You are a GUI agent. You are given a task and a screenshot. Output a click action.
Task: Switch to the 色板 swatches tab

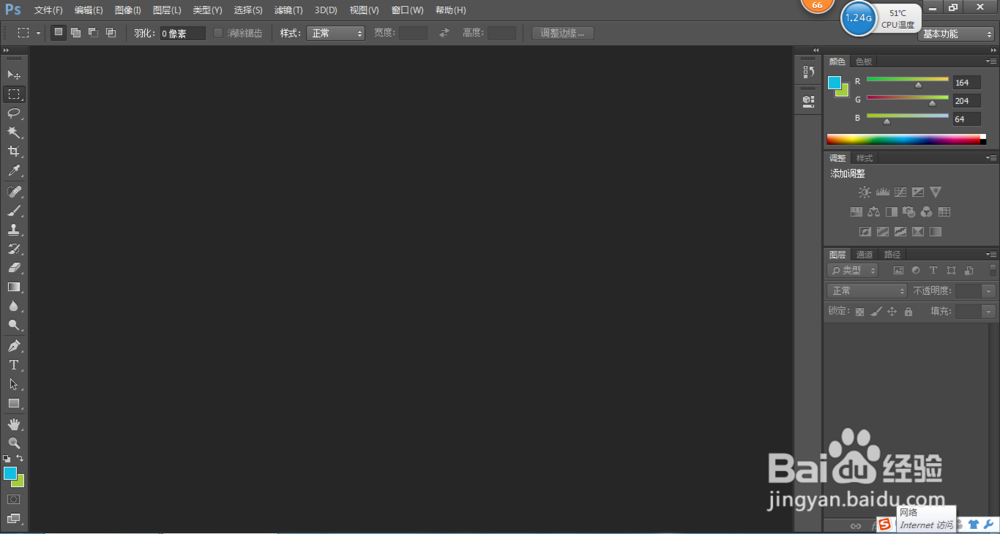pyautogui.click(x=864, y=61)
